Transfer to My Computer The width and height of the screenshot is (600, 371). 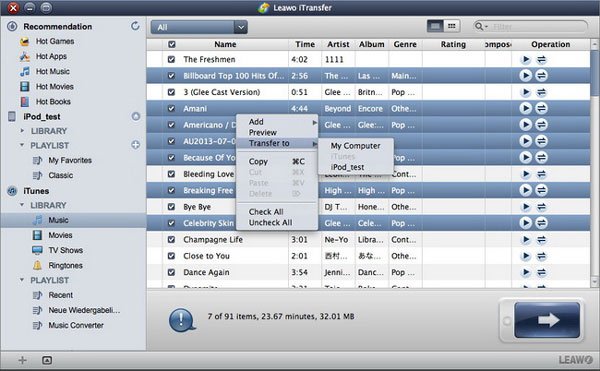(355, 146)
